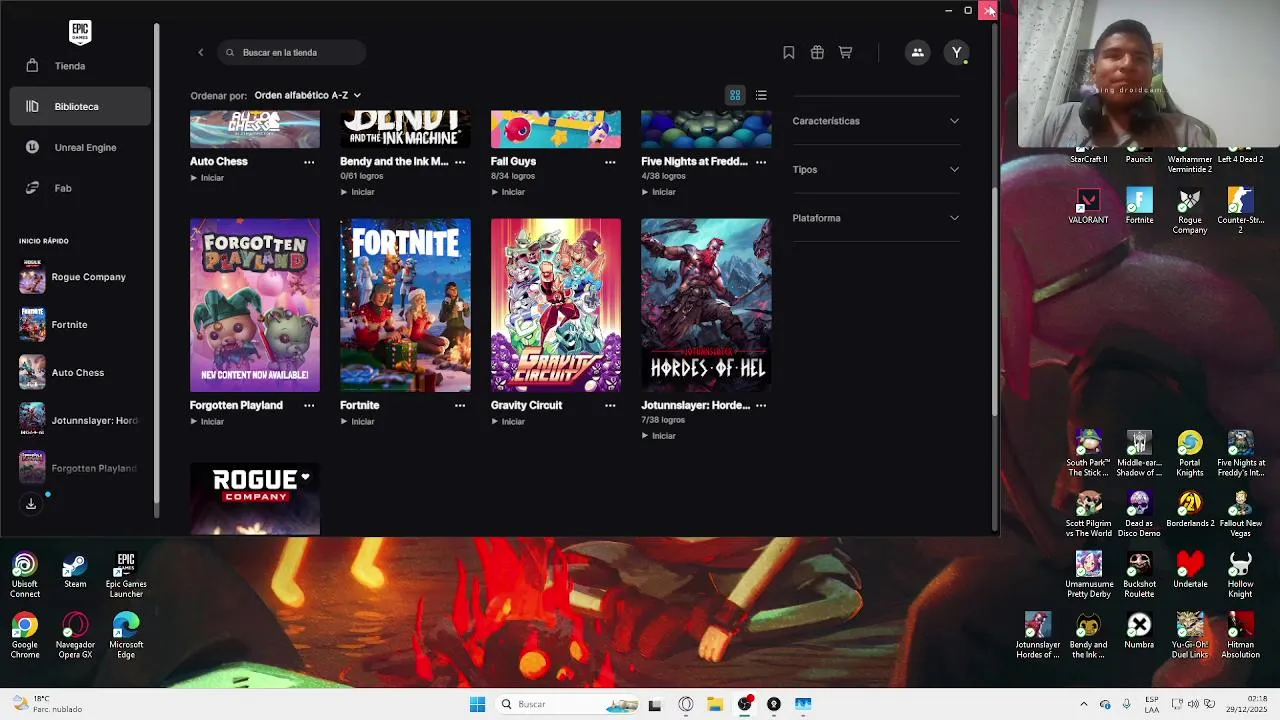Screen dimensions: 1280x720
Task: Open options menu for Jotunnslayer card
Action: pos(761,406)
